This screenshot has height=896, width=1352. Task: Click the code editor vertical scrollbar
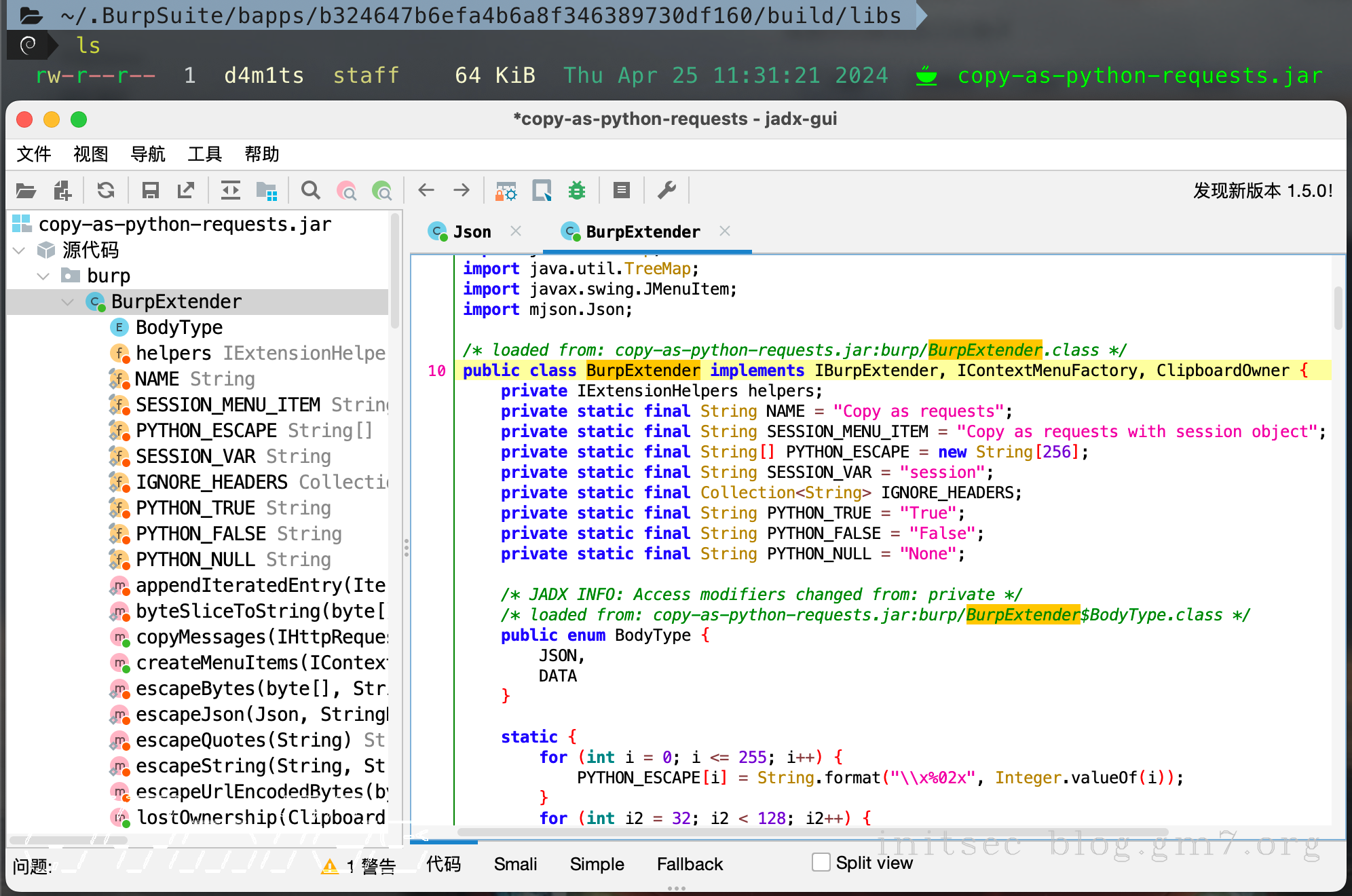click(x=1338, y=309)
